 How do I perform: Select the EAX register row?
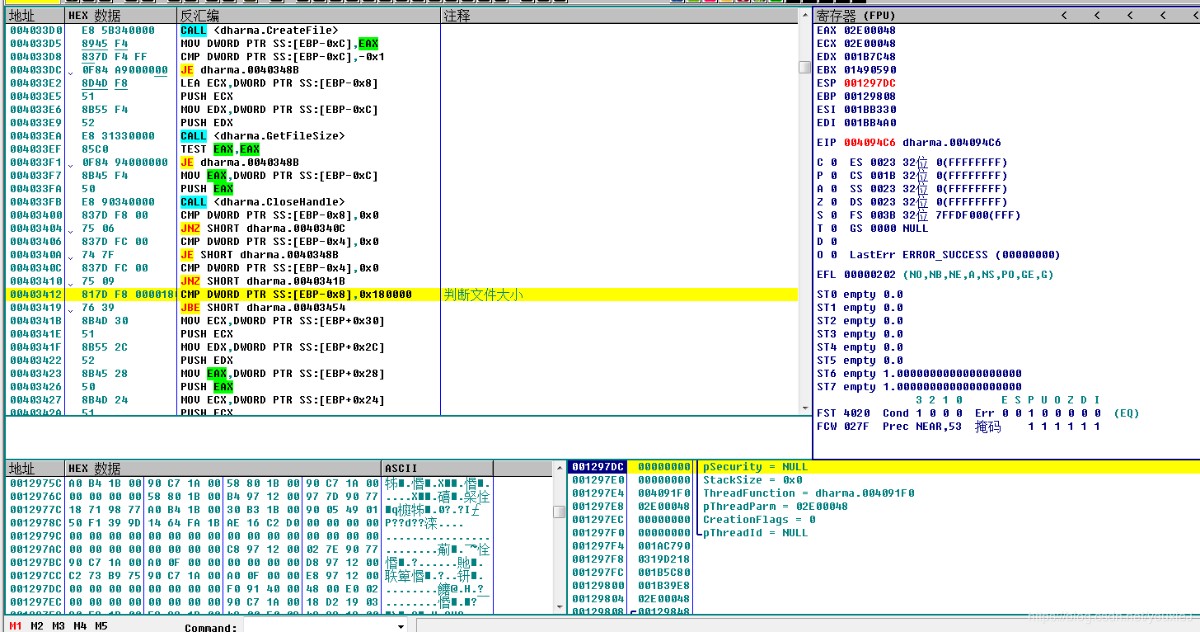856,31
